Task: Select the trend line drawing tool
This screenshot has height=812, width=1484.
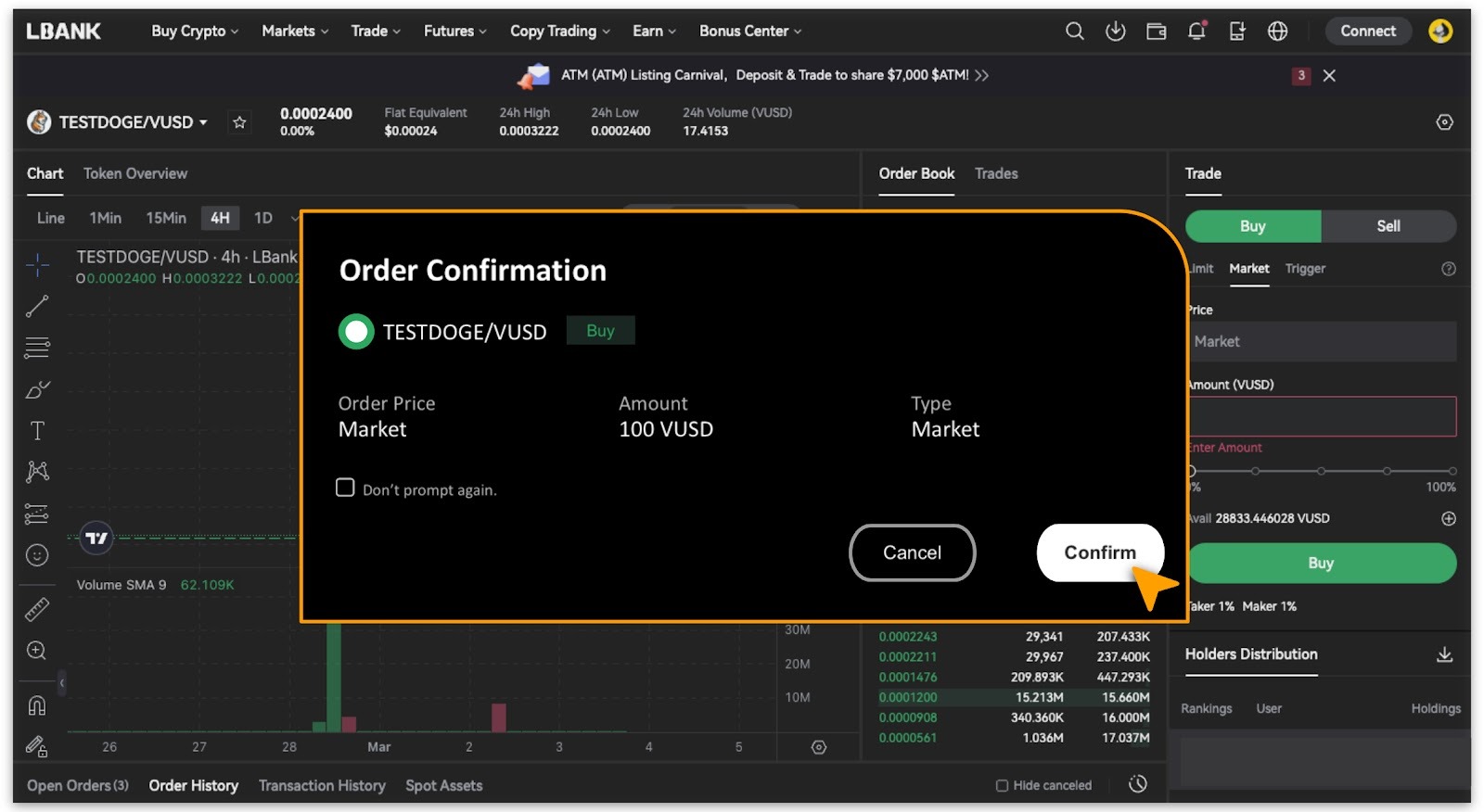Action: (37, 306)
